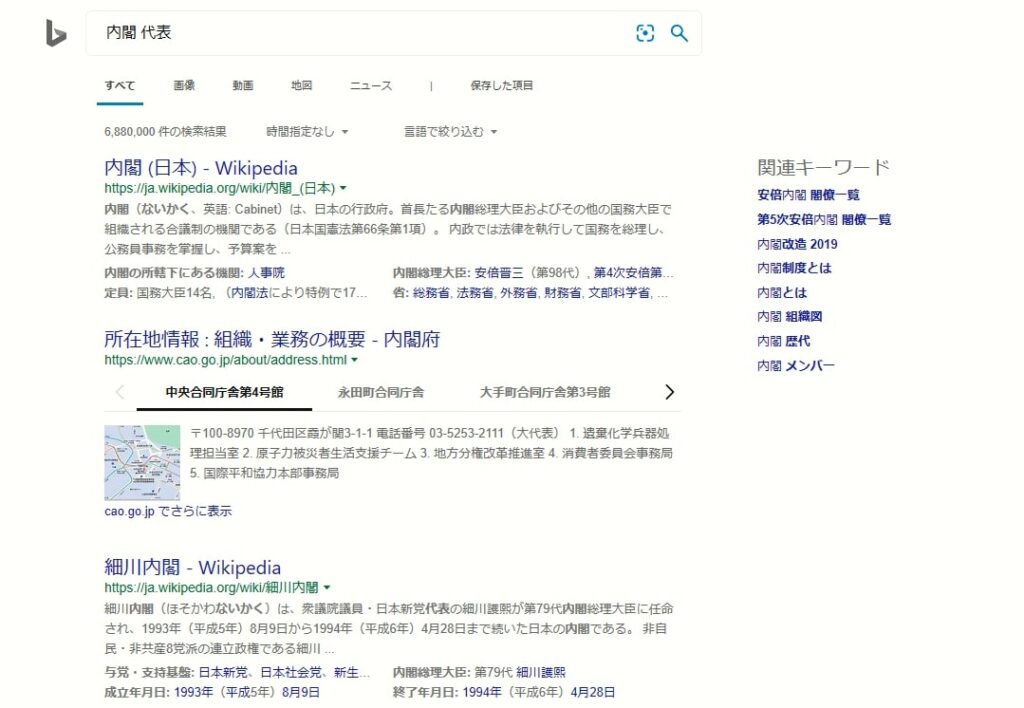1024x708 pixels.
Task: Click related keyword 内閣とは
Action: tap(782, 292)
